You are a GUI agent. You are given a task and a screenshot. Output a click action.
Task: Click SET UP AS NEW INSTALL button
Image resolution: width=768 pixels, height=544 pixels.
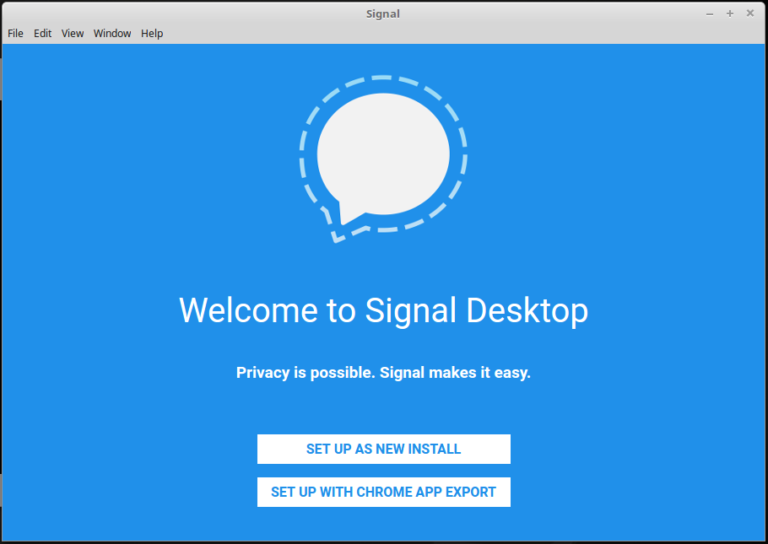click(384, 449)
